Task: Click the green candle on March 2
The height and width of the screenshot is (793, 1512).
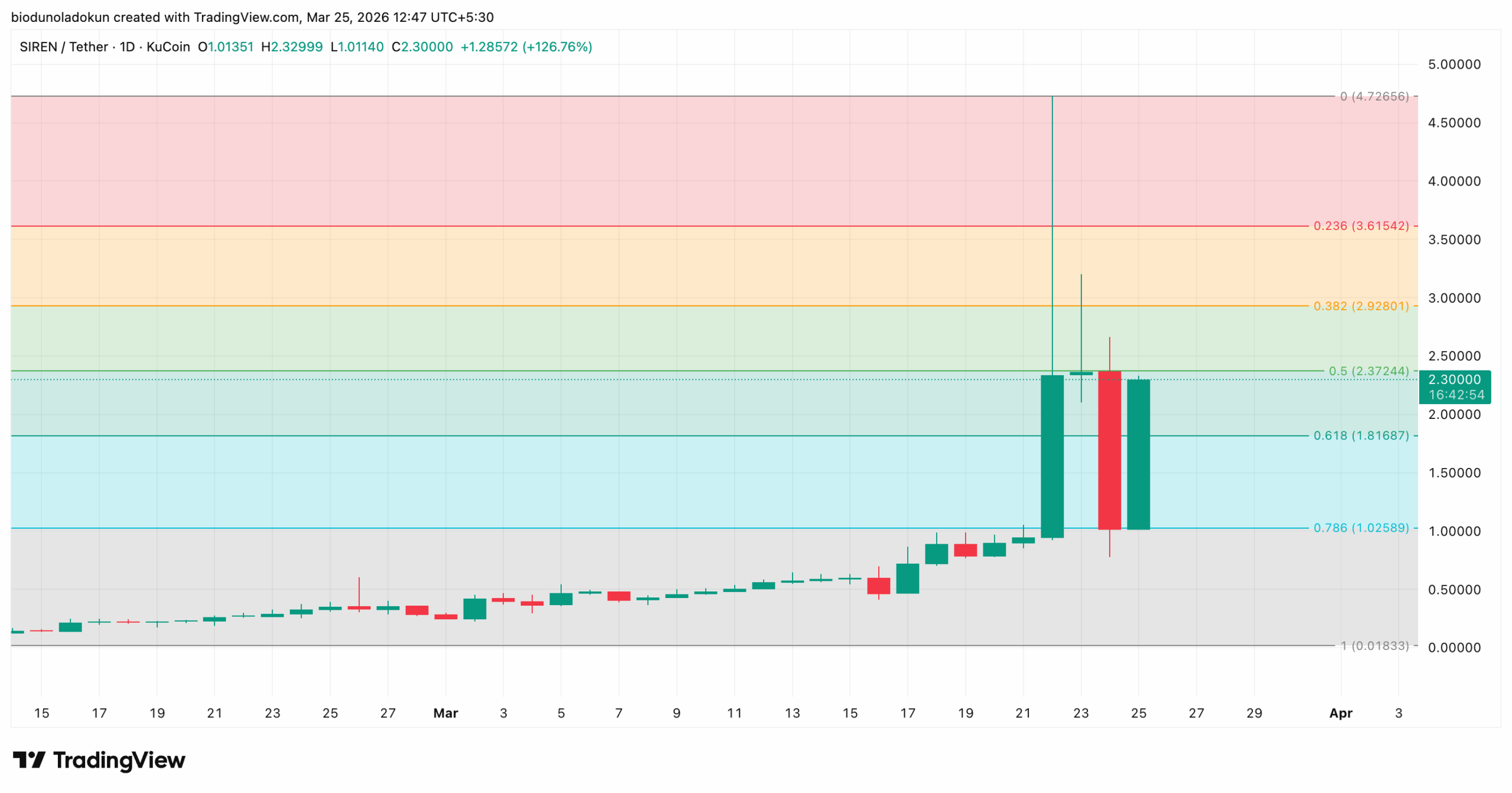Action: [x=474, y=609]
